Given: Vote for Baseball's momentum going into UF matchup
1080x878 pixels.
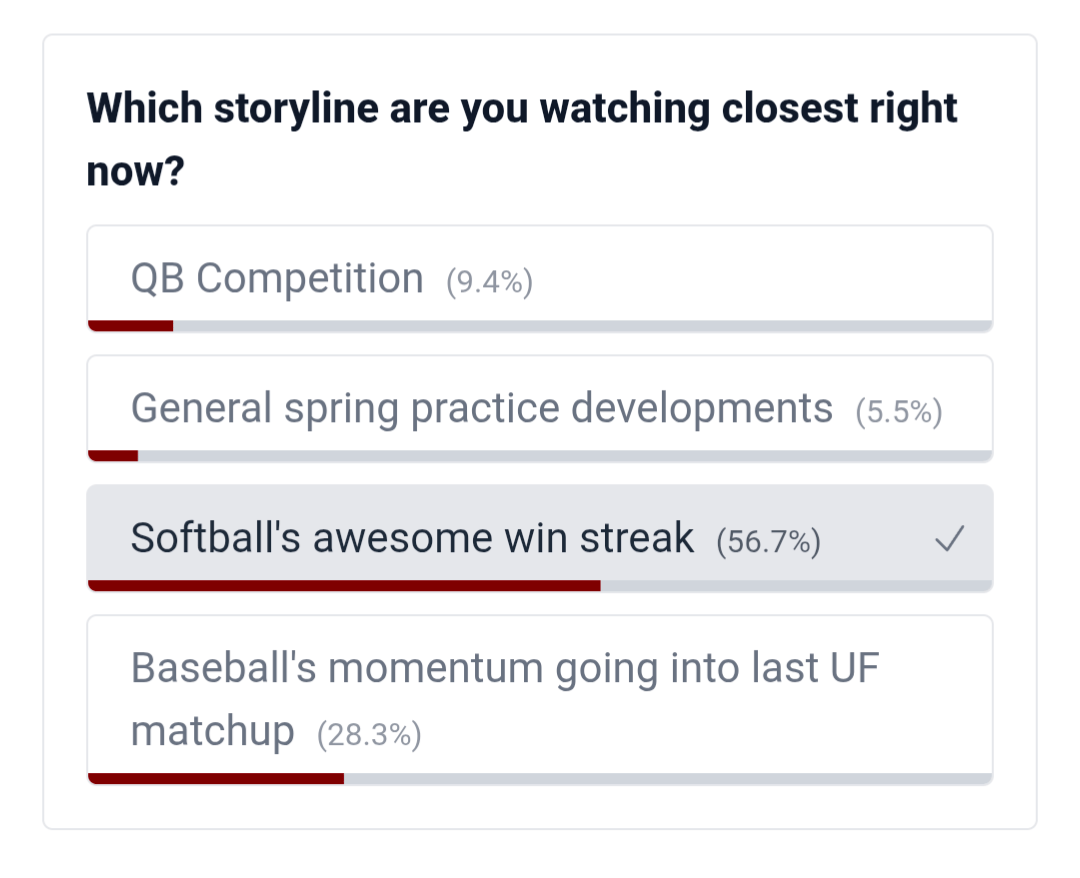Looking at the screenshot, I should pyautogui.click(x=504, y=668).
